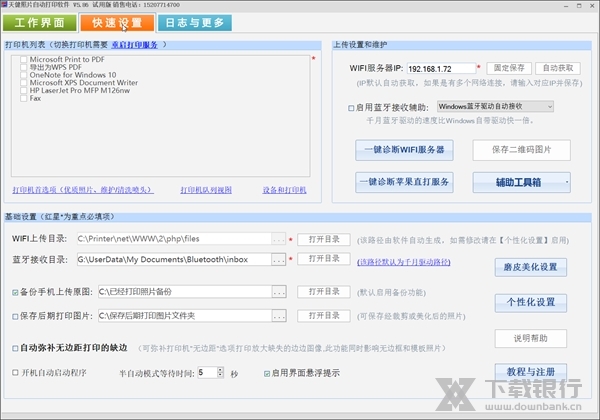
Task: Increase the wait time seconds stepper
Action: (220, 370)
